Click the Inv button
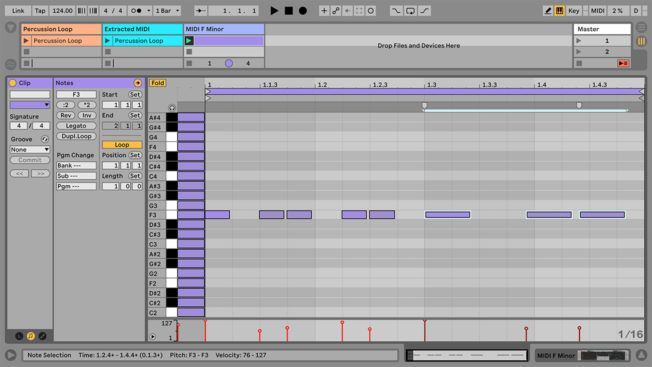Viewport: 652px width, 367px height. pos(87,115)
